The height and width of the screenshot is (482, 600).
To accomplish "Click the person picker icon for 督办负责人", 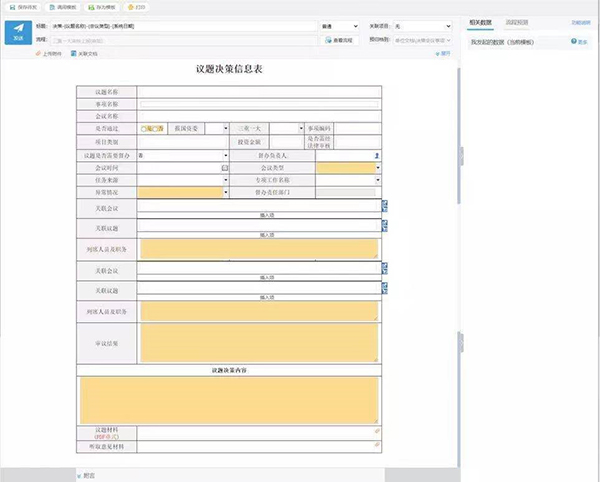I will [x=377, y=156].
